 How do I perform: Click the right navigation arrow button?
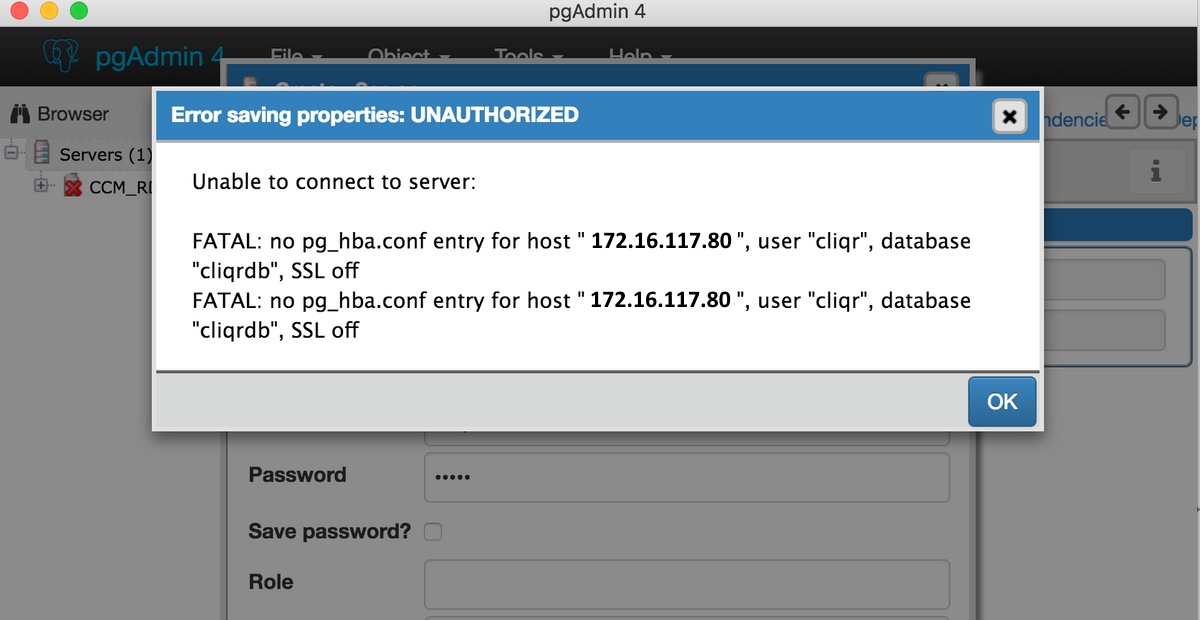(x=1162, y=112)
